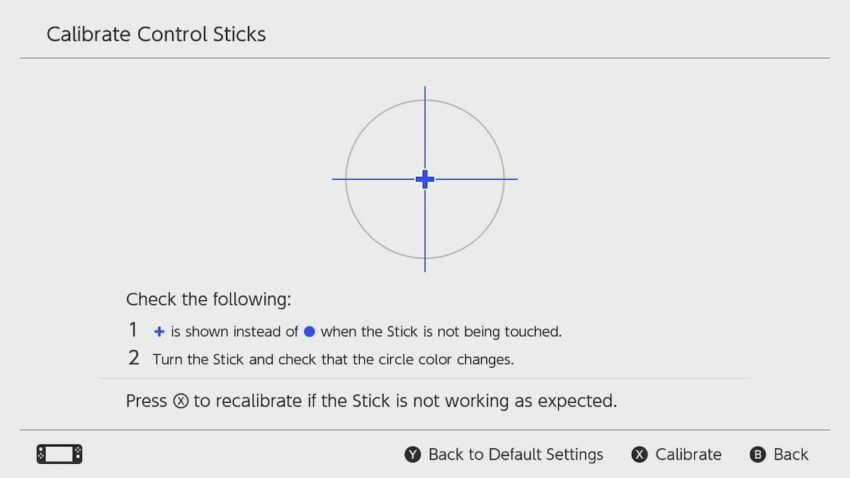Click the Y button icon in footer
Image resolution: width=850 pixels, height=478 pixels.
pos(413,454)
